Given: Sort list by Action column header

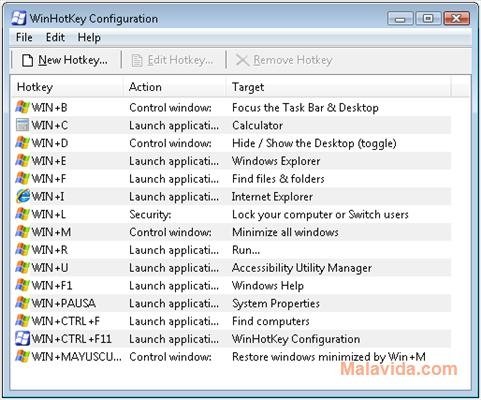Looking at the screenshot, I should [x=175, y=87].
